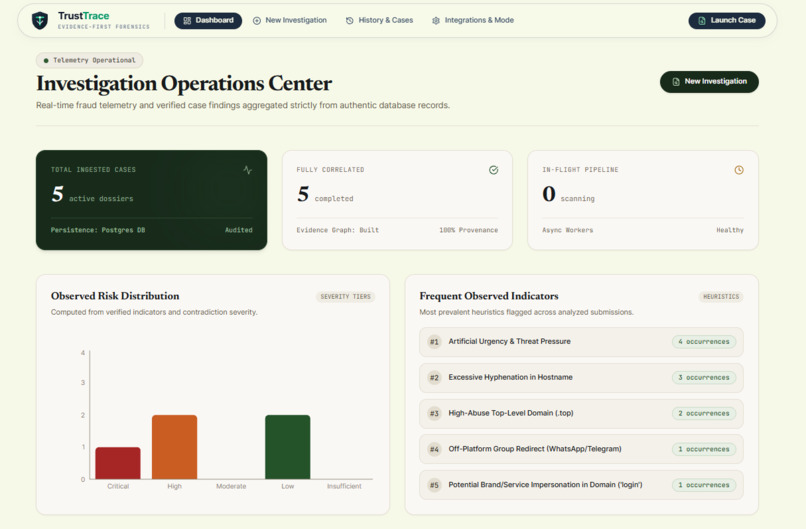Image resolution: width=806 pixels, height=529 pixels.
Task: Click the Launch Case button
Action: pos(727,21)
